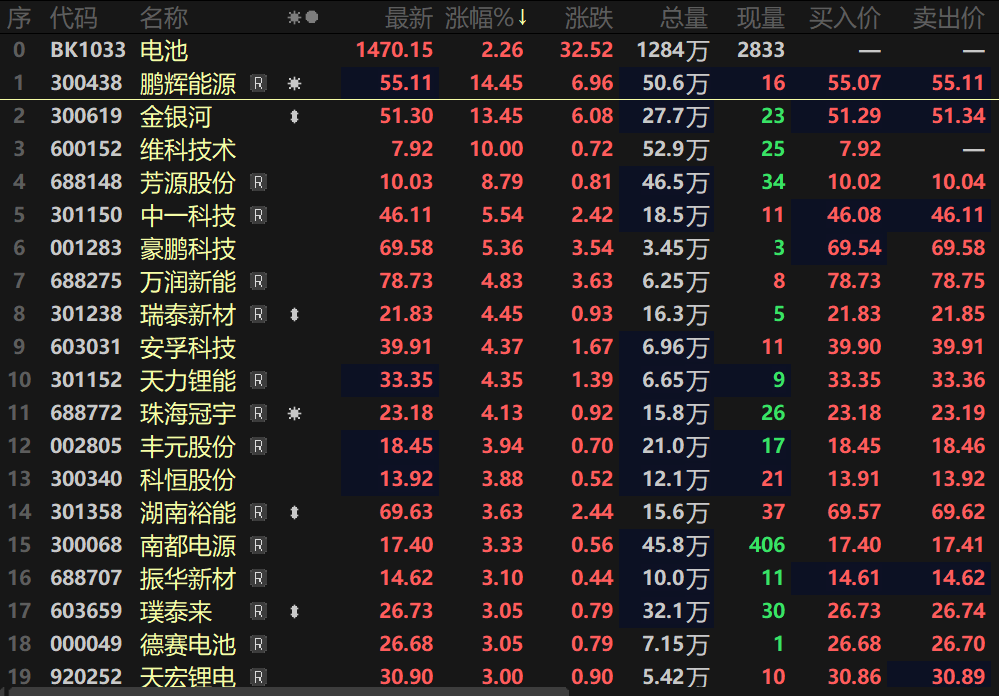Select stock 豪鹏科技 by name
This screenshot has width=999, height=696.
click(x=188, y=249)
